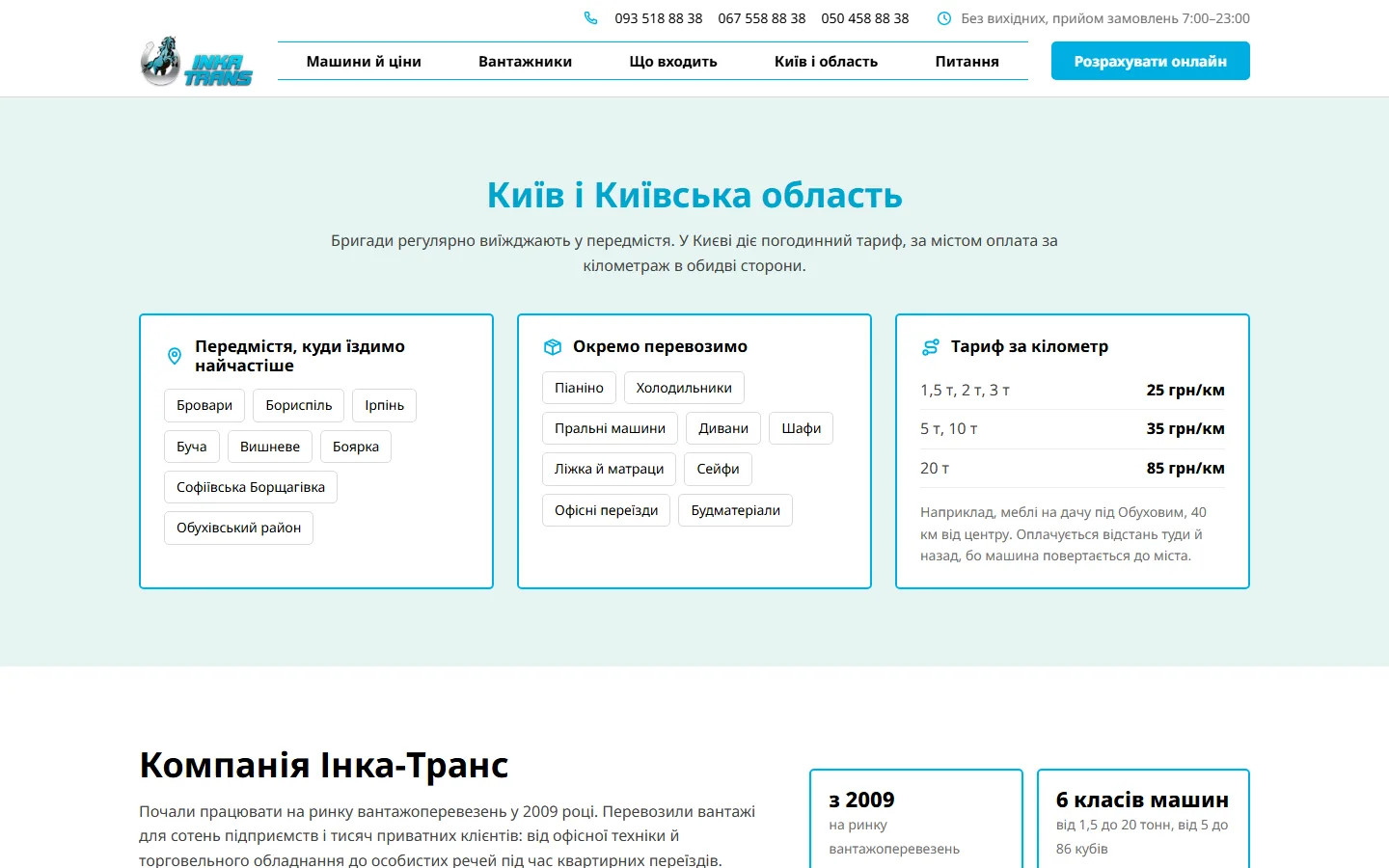This screenshot has height=868, width=1389.
Task: Pick the Будматеріали tag
Action: point(736,510)
